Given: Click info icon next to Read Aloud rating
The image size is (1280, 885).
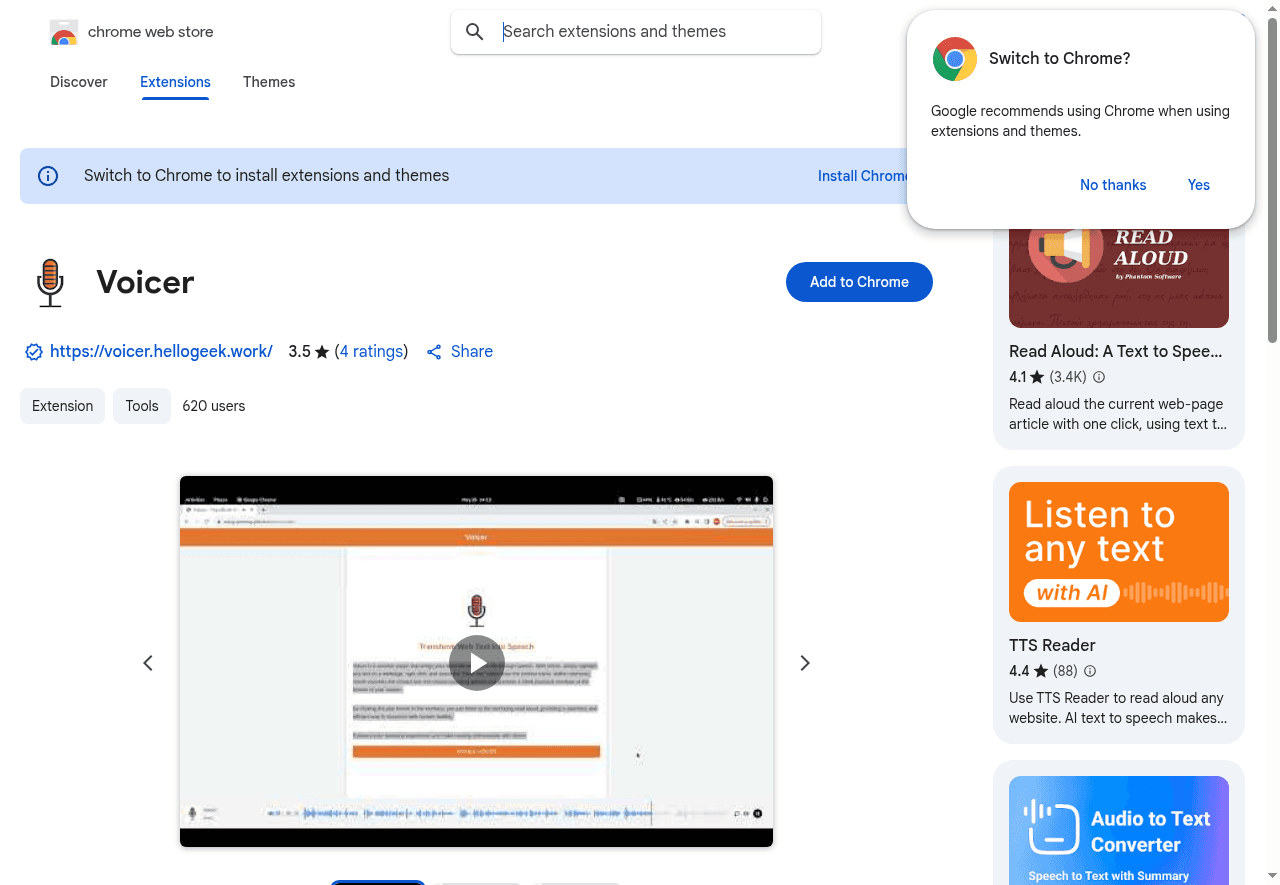Looking at the screenshot, I should [x=1099, y=377].
